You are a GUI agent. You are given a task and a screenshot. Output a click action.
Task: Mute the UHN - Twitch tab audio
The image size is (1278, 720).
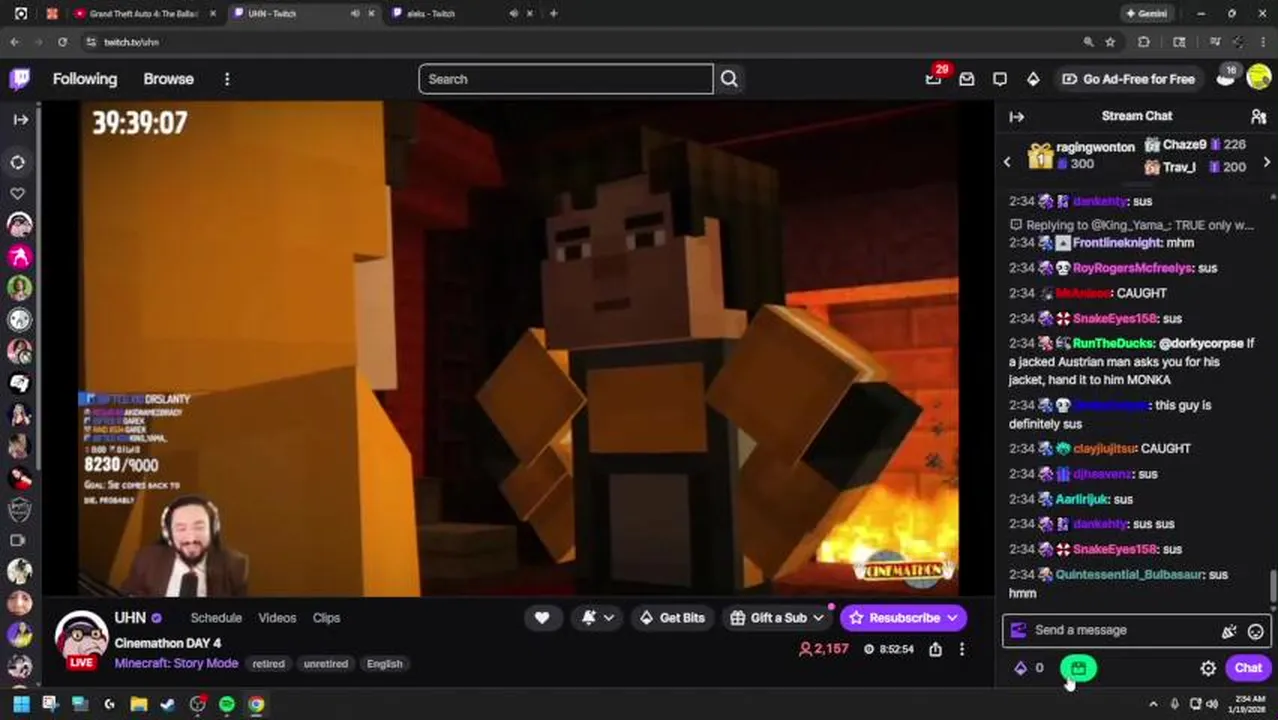tap(355, 14)
